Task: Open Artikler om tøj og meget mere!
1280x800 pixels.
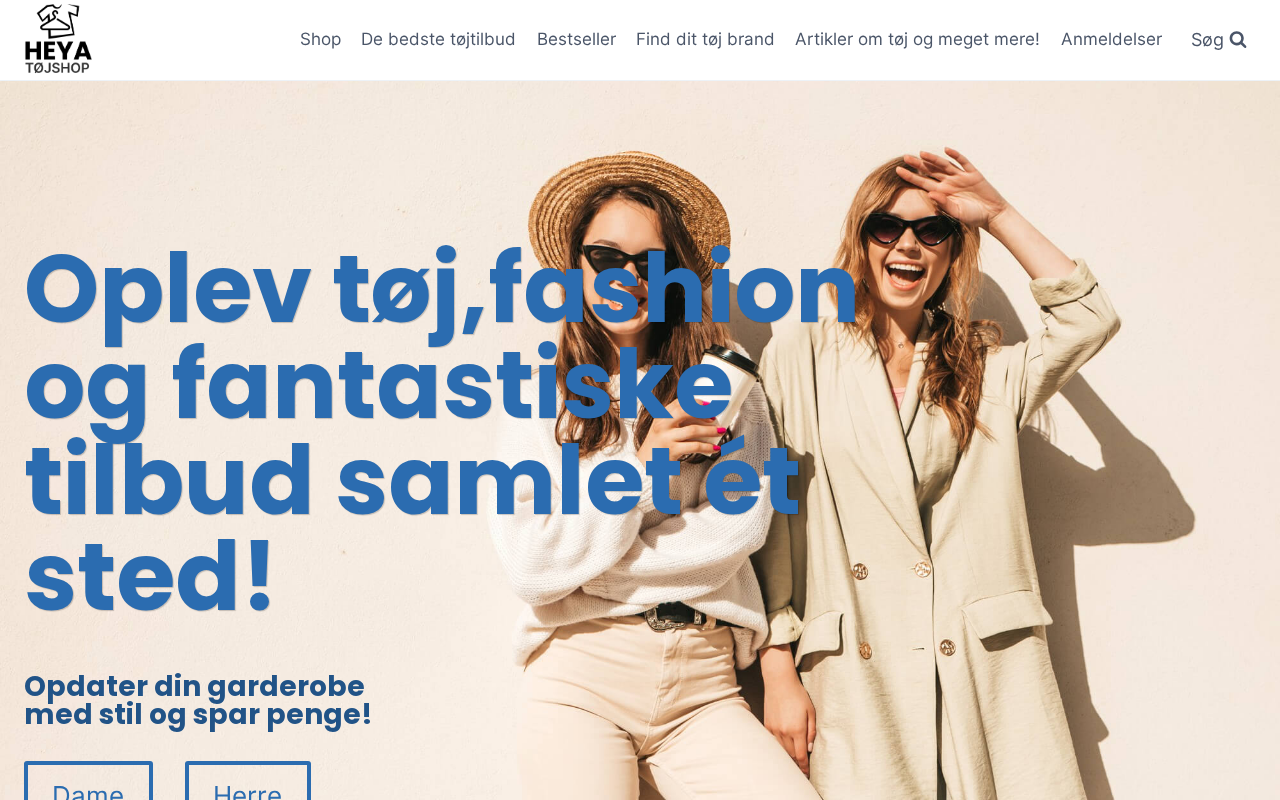Action: (x=917, y=39)
